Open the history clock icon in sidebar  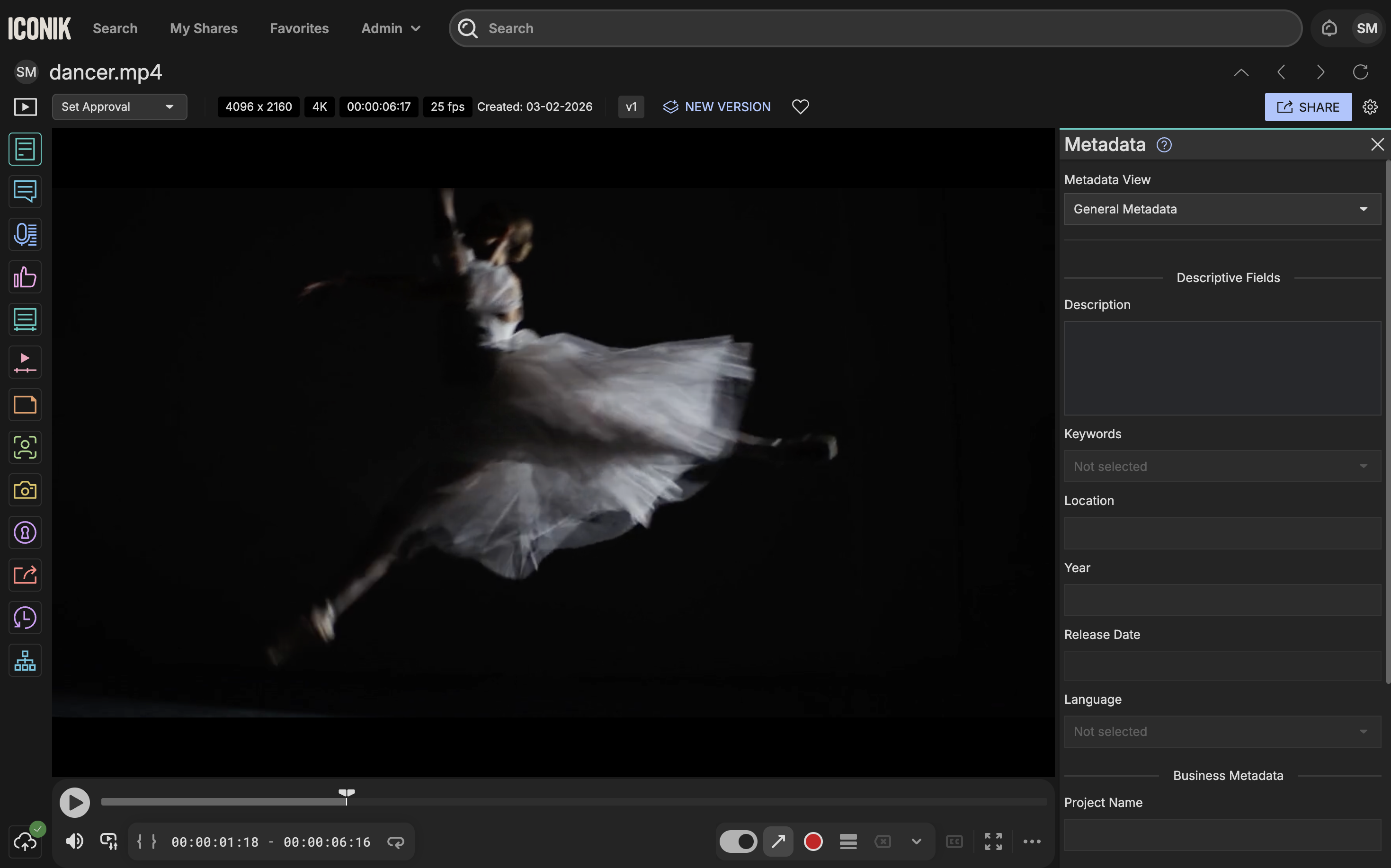coord(25,618)
